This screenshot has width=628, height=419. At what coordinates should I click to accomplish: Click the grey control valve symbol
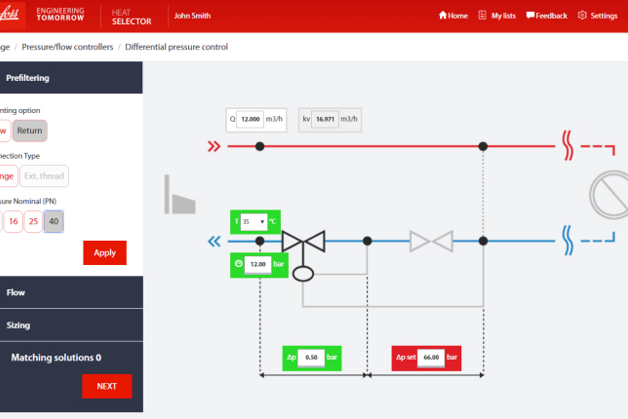click(x=430, y=241)
